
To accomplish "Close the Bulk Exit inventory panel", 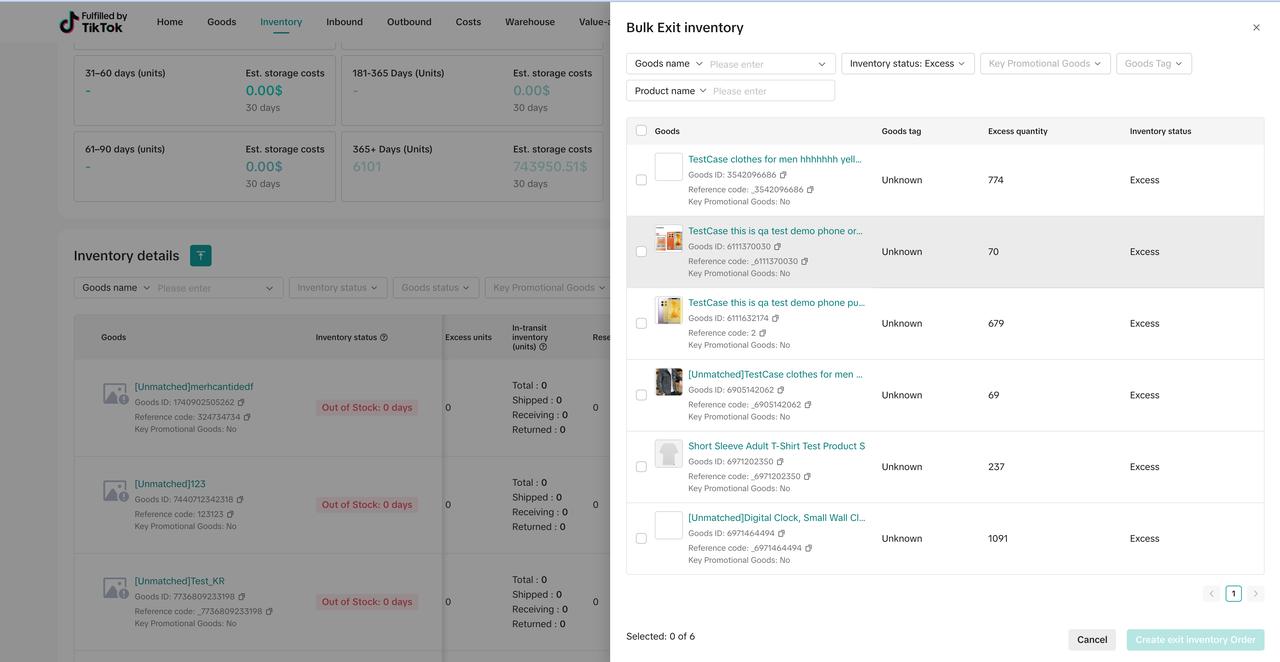I will (1256, 28).
